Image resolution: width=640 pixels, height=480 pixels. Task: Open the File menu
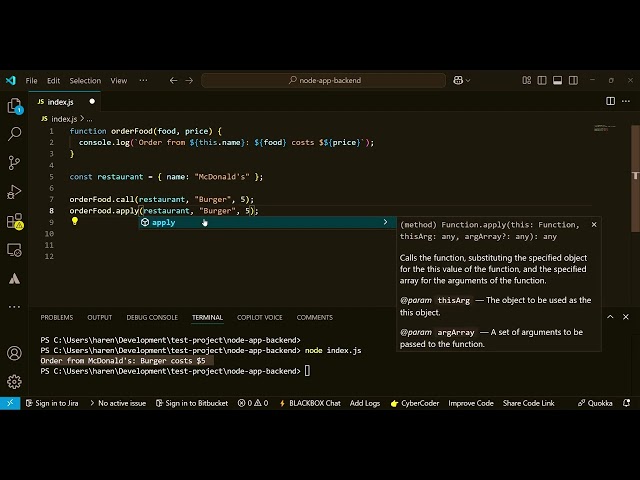[x=31, y=80]
